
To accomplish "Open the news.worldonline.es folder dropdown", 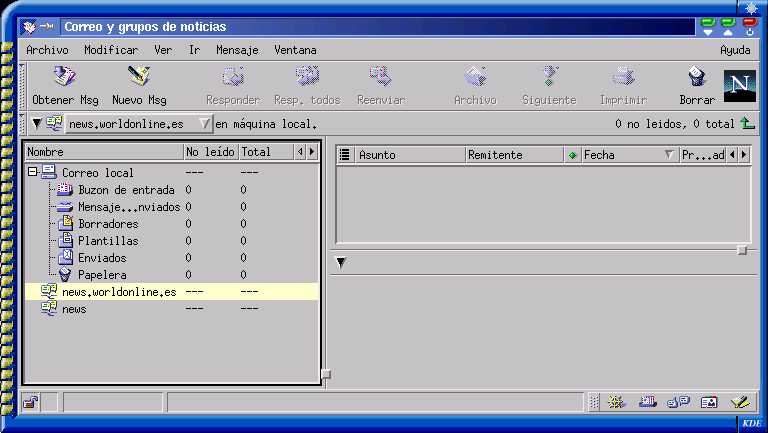I will click(139, 124).
